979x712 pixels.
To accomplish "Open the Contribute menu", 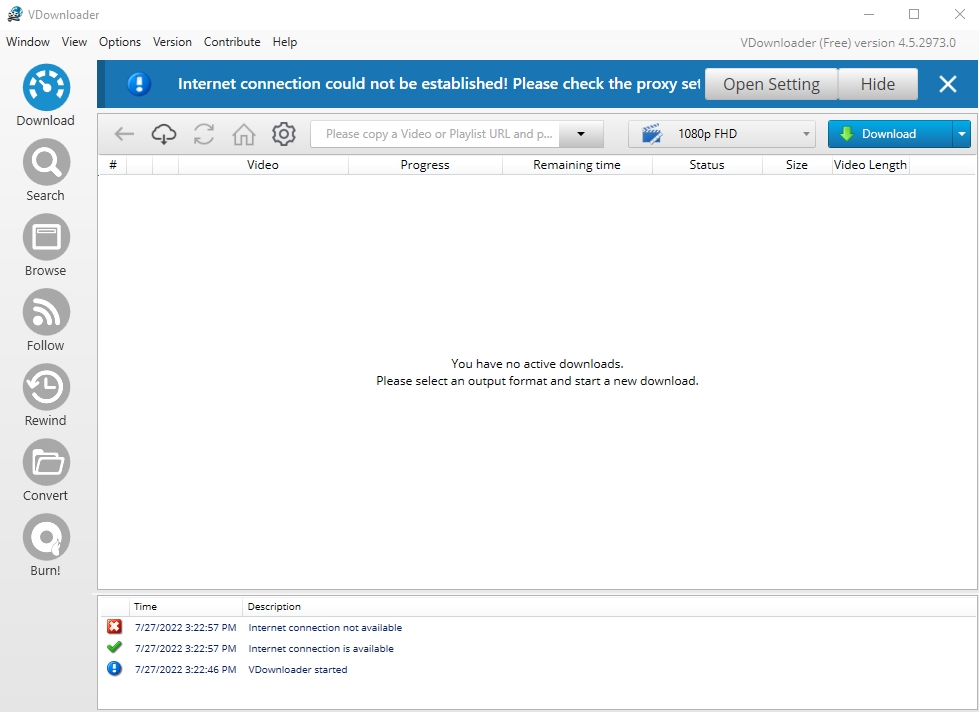I will [232, 42].
